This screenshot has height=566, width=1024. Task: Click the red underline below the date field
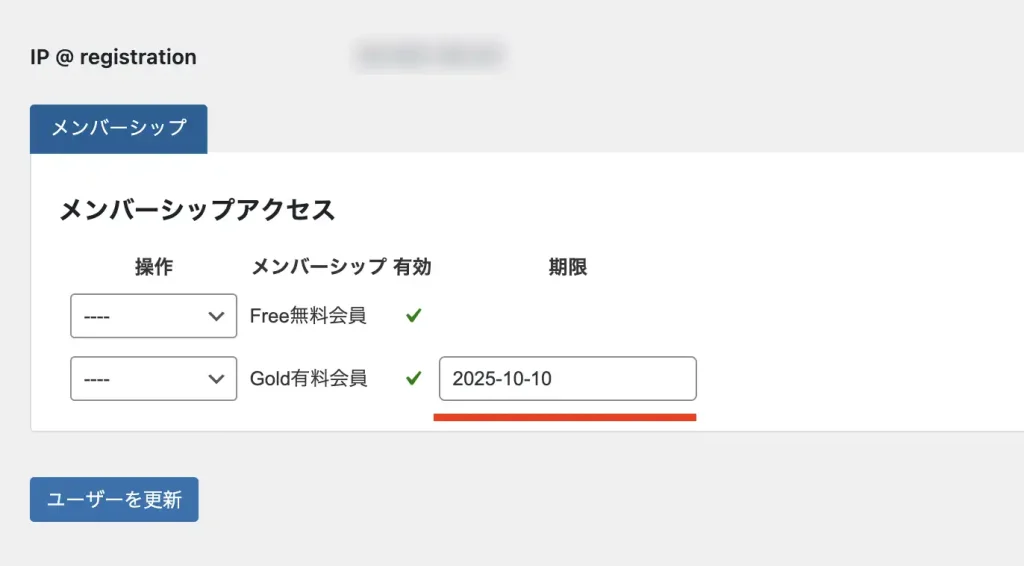[565, 417]
